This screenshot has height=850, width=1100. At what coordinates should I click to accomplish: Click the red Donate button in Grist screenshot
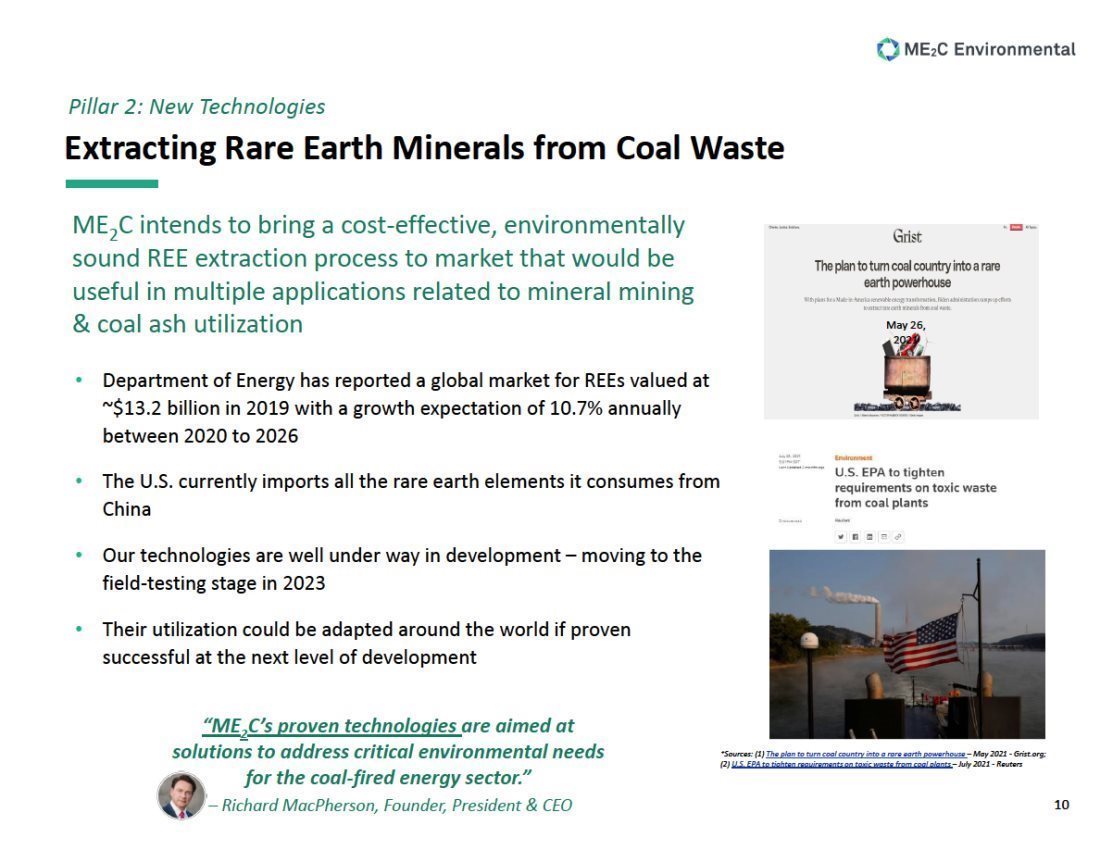tap(1016, 228)
